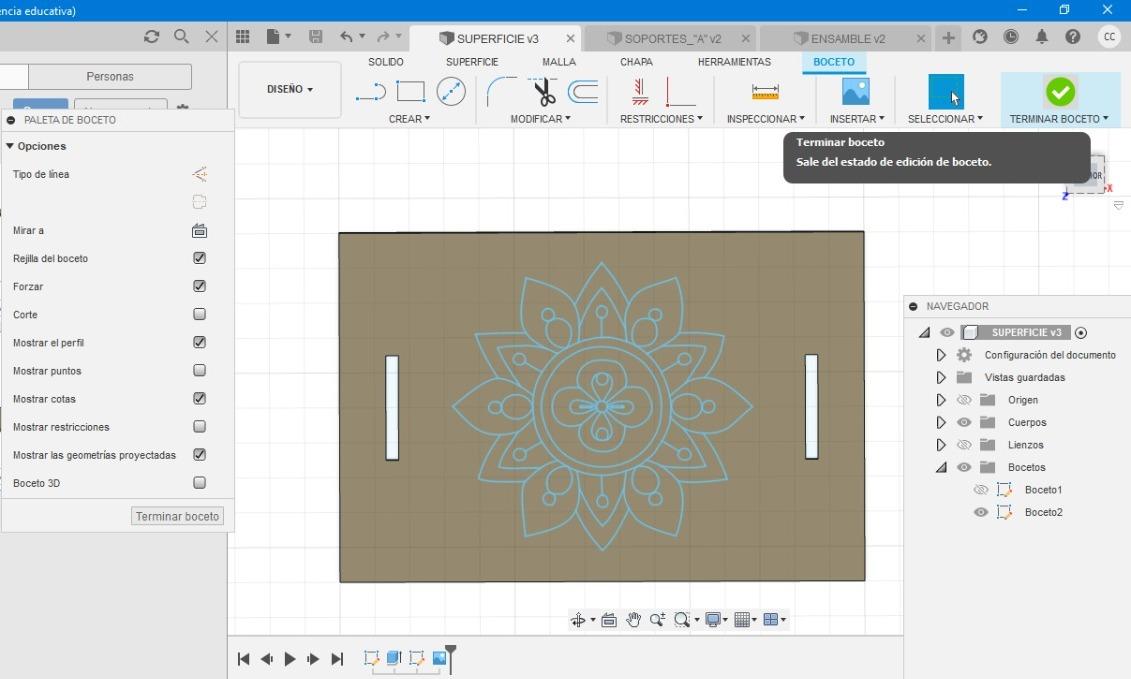Screen dimensions: 1131x679
Task: Play the timeline
Action: (290, 659)
